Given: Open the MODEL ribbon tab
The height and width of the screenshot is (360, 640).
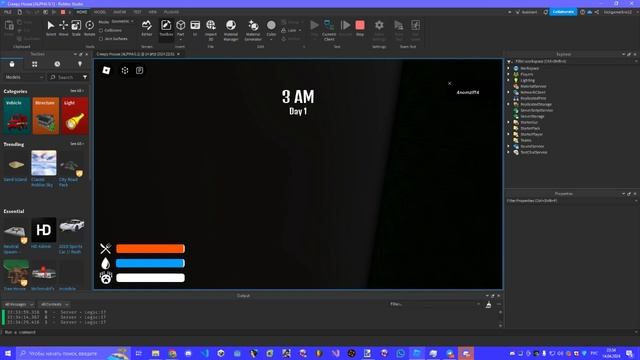Looking at the screenshot, I should 100,12.
